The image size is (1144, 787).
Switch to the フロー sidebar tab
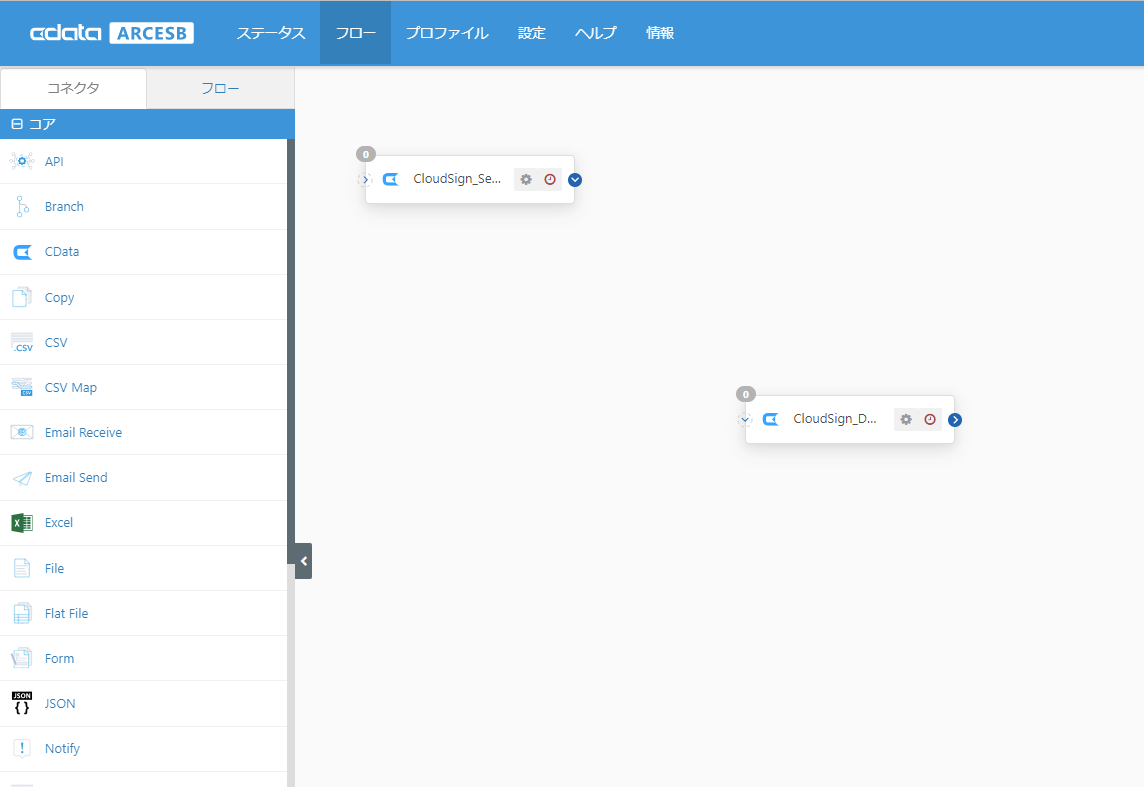pyautogui.click(x=220, y=88)
